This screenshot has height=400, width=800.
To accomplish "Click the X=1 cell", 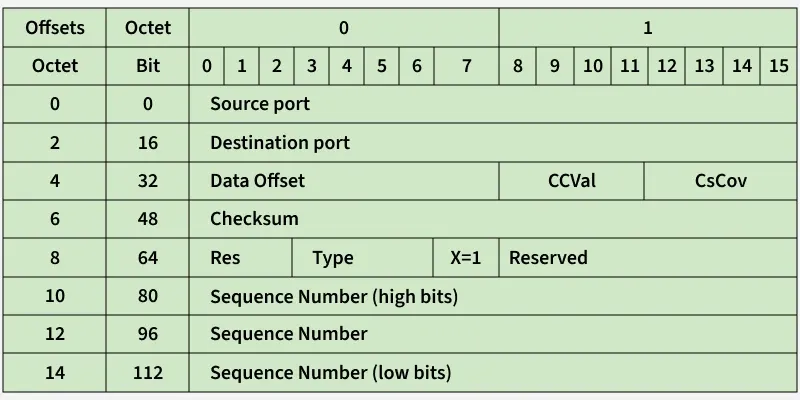I will coord(466,258).
